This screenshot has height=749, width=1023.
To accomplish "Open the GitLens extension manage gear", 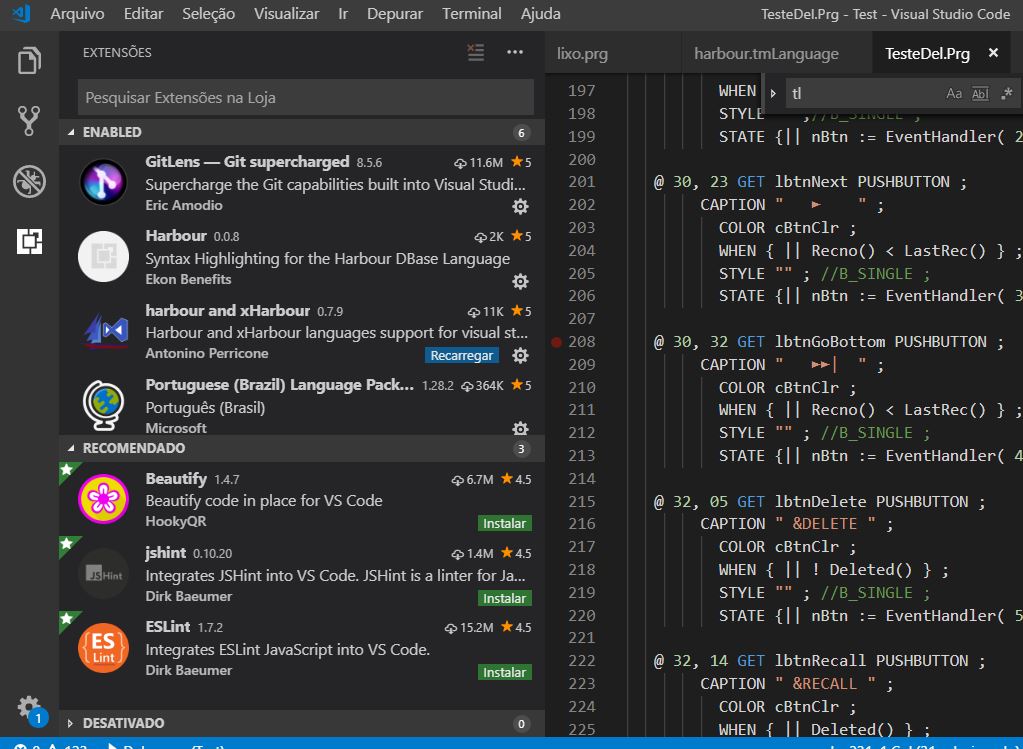I will (x=520, y=206).
